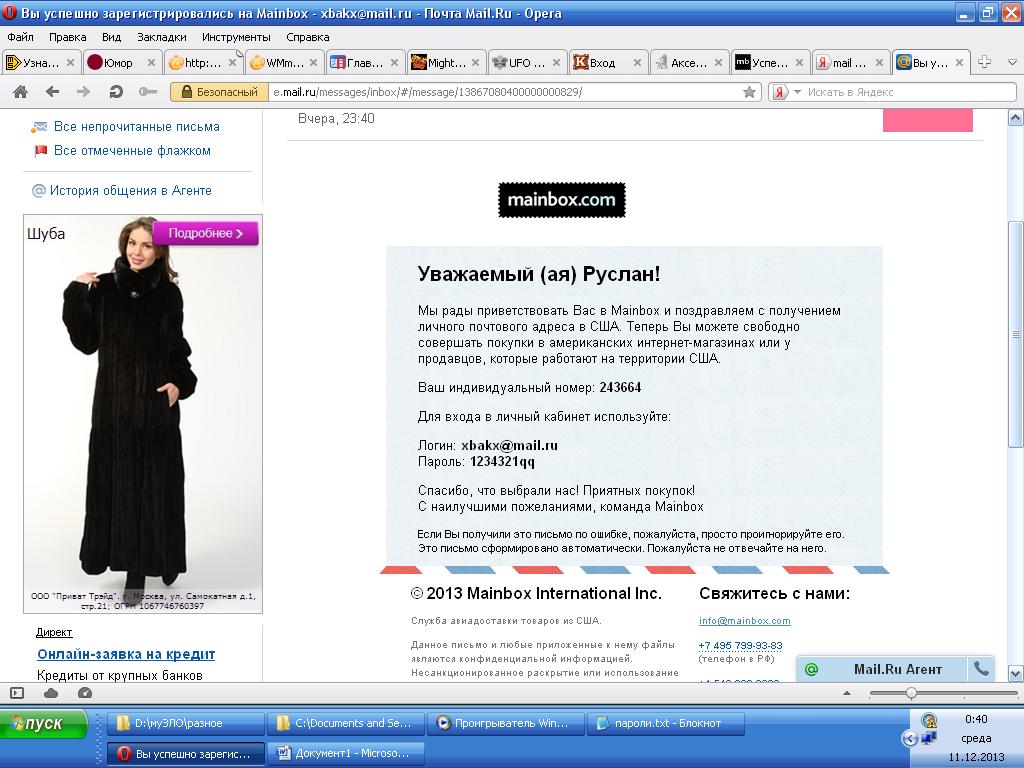
Task: Switch to the UFO tab
Action: (x=526, y=63)
